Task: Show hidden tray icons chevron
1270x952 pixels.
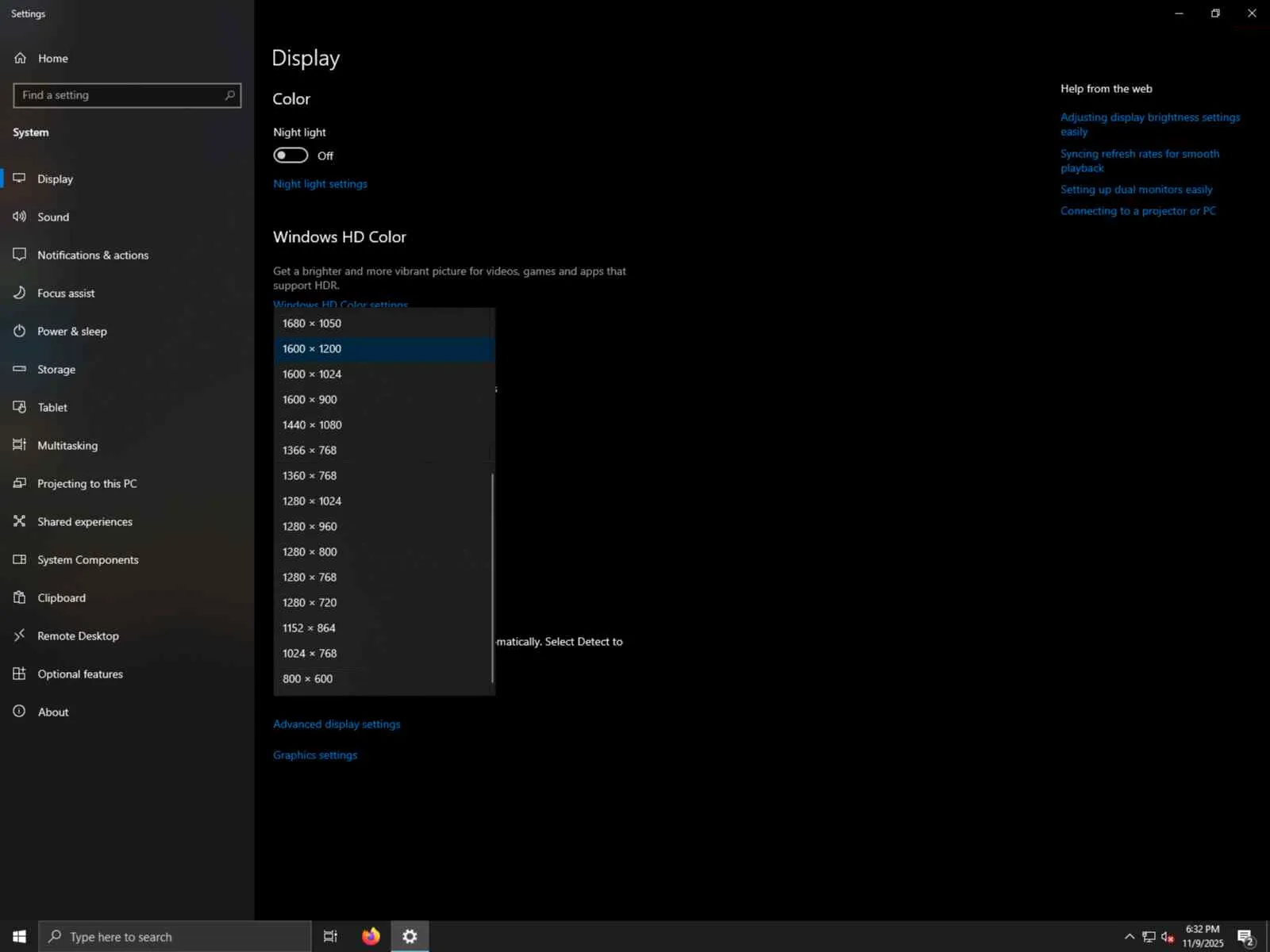Action: (x=1130, y=937)
